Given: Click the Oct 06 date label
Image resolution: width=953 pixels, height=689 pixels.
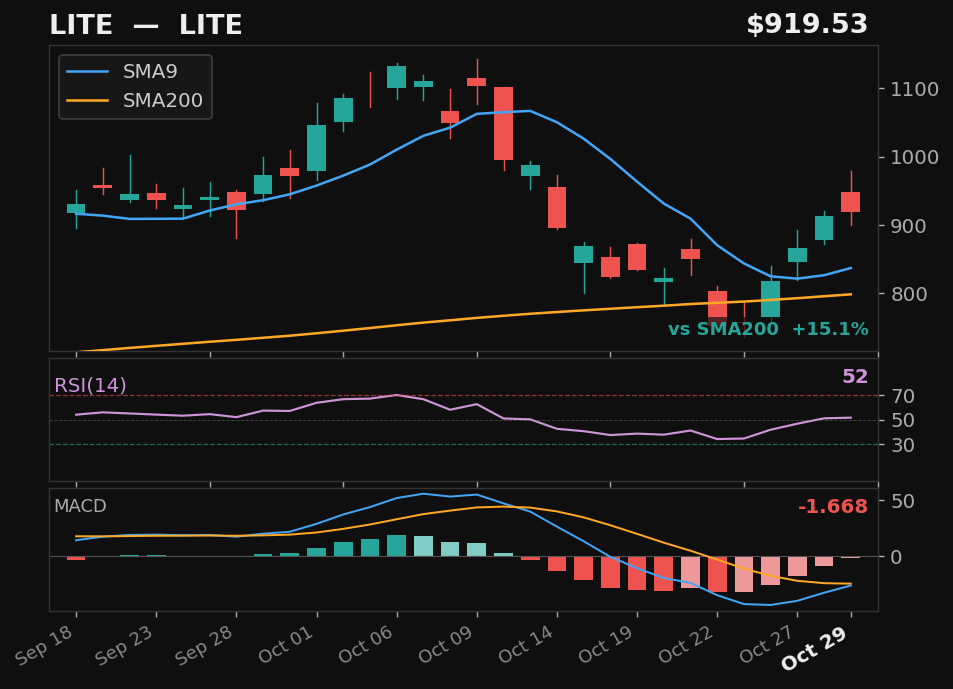Looking at the screenshot, I should click(x=366, y=644).
